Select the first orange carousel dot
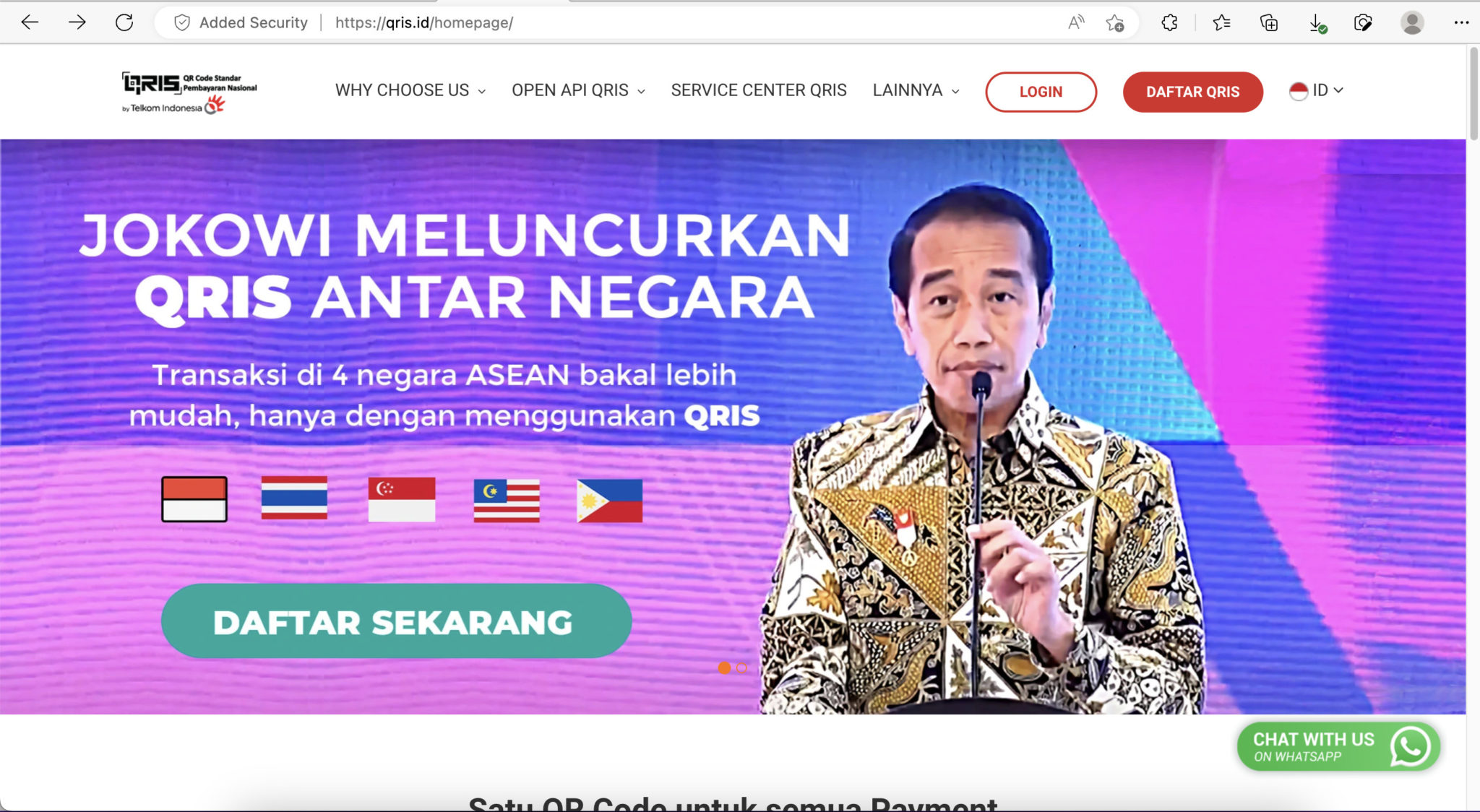1480x812 pixels. 724,668
